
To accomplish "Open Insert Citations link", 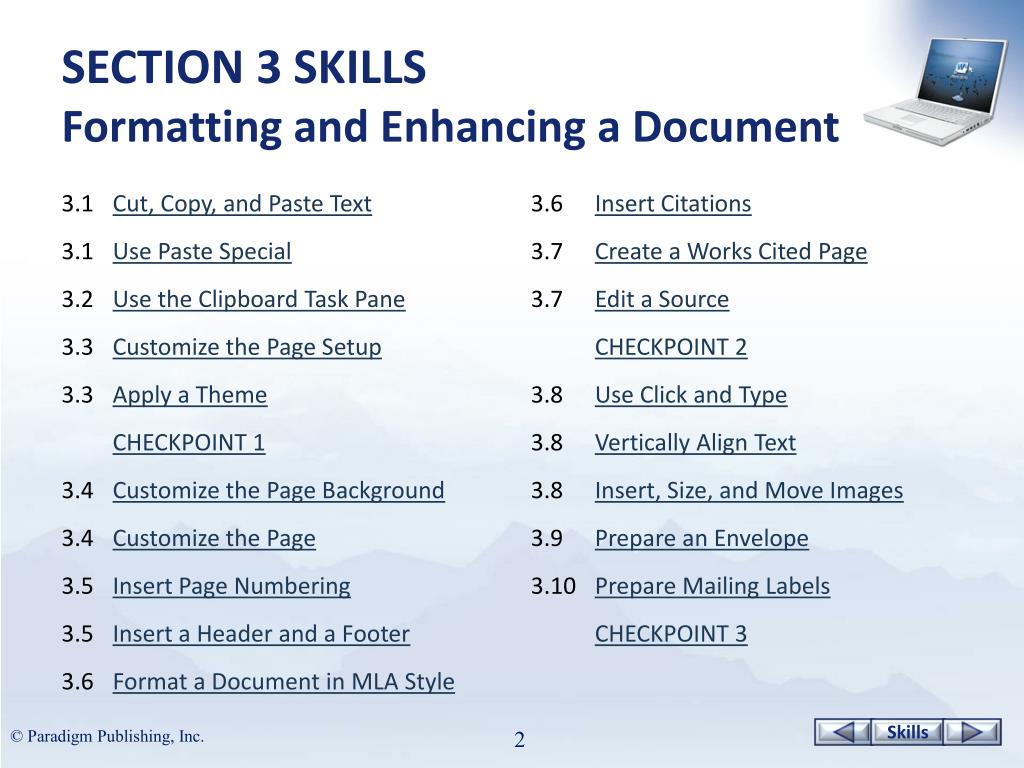I will click(673, 204).
